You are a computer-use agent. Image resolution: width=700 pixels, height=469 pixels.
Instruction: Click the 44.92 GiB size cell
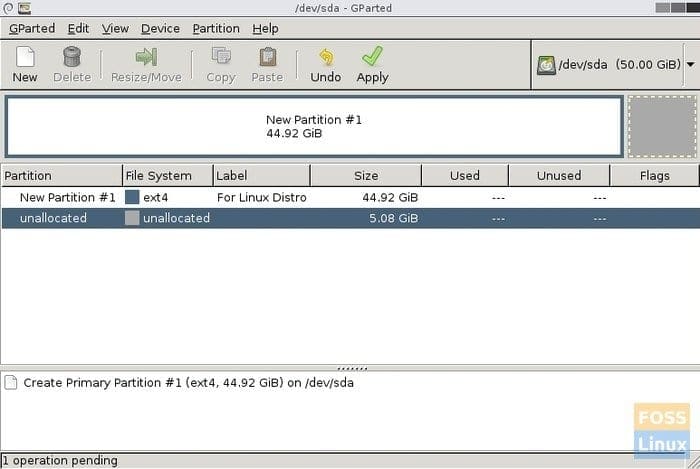click(x=390, y=197)
